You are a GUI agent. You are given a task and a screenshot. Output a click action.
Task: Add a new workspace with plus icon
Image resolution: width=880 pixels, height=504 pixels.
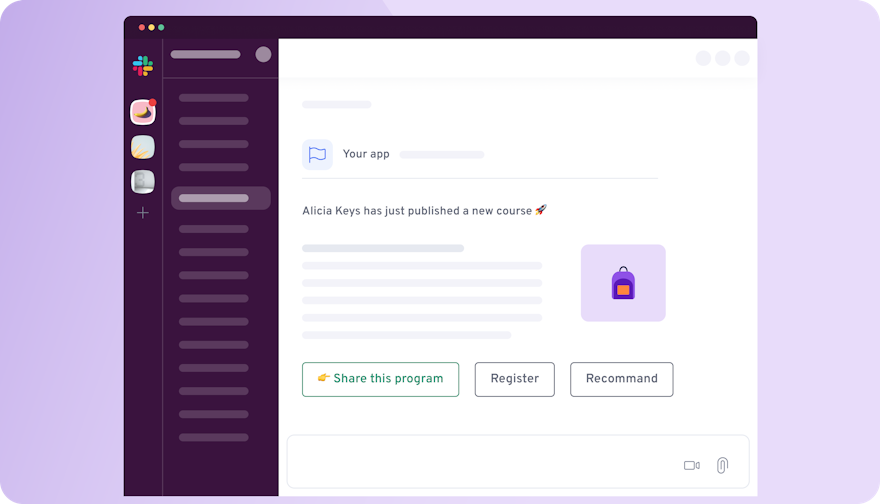pos(143,213)
